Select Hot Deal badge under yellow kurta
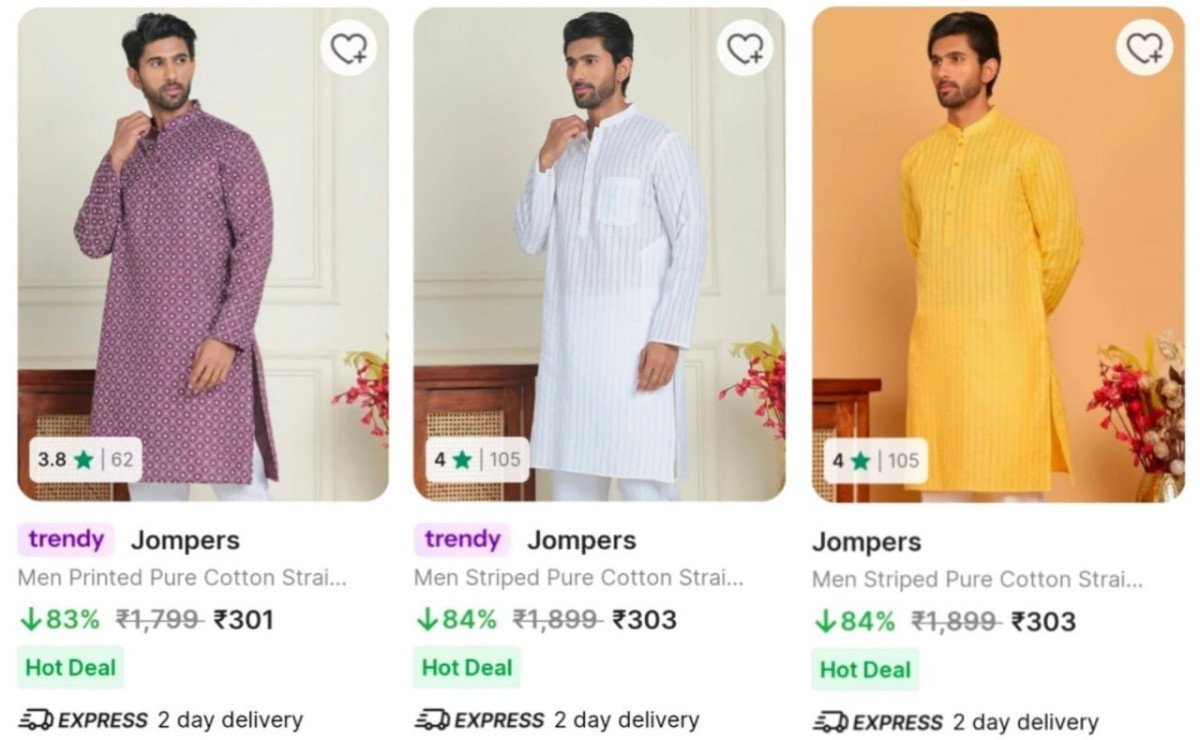Viewport: 1200px width, 740px height. [865, 669]
